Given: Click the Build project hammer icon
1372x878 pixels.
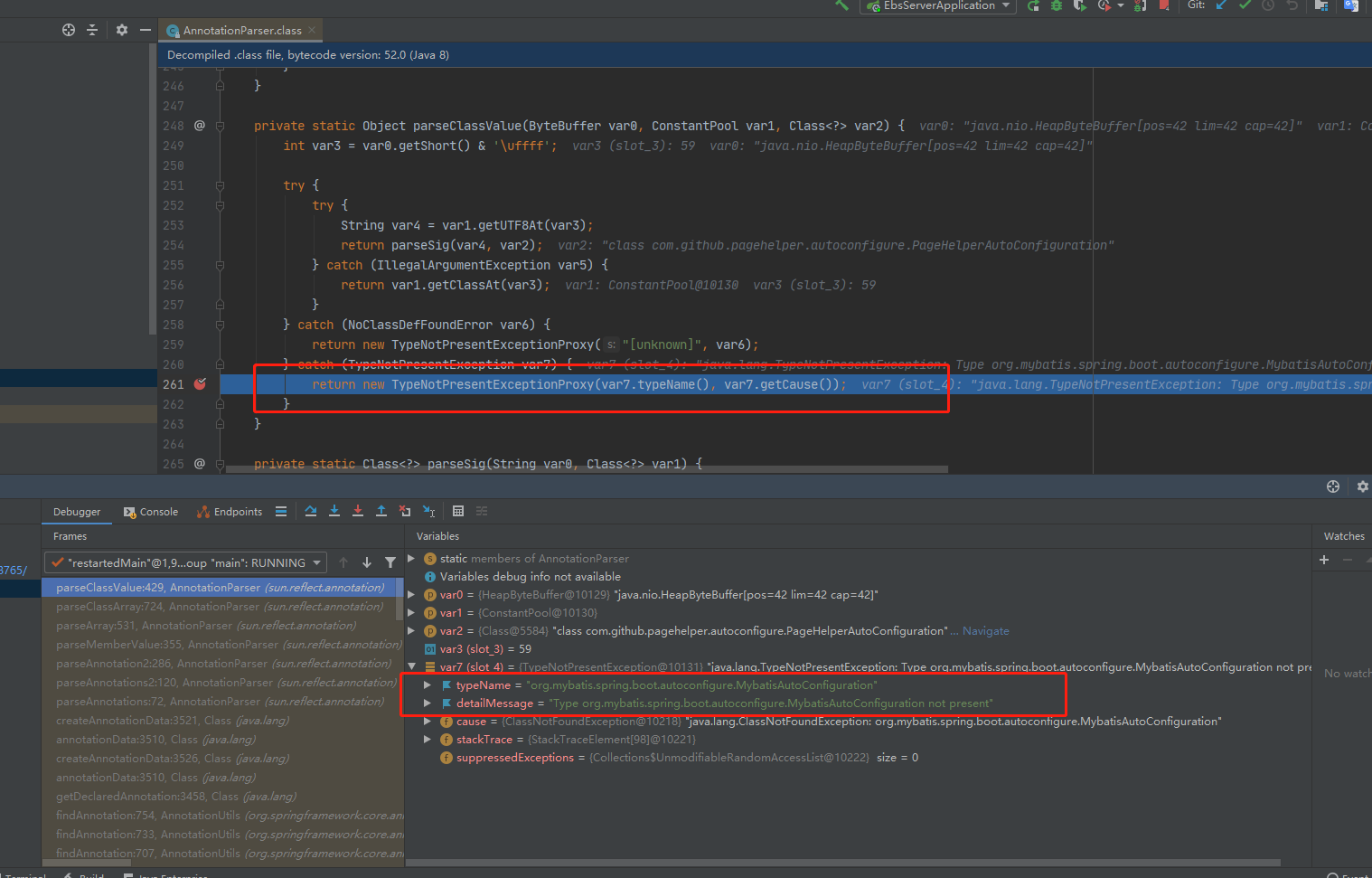Looking at the screenshot, I should (x=842, y=5).
